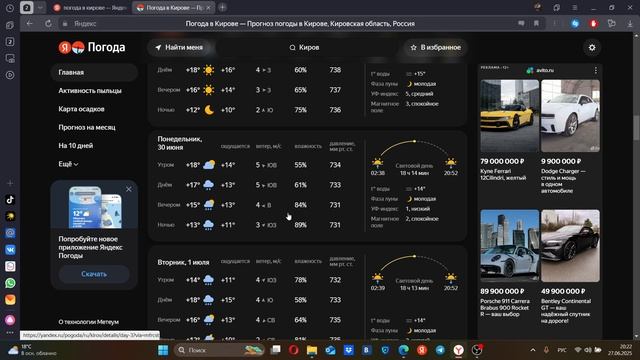The image size is (640, 360).
Task: Switch to the «погода в кирове — Яндекс» tab
Action: tap(91, 8)
